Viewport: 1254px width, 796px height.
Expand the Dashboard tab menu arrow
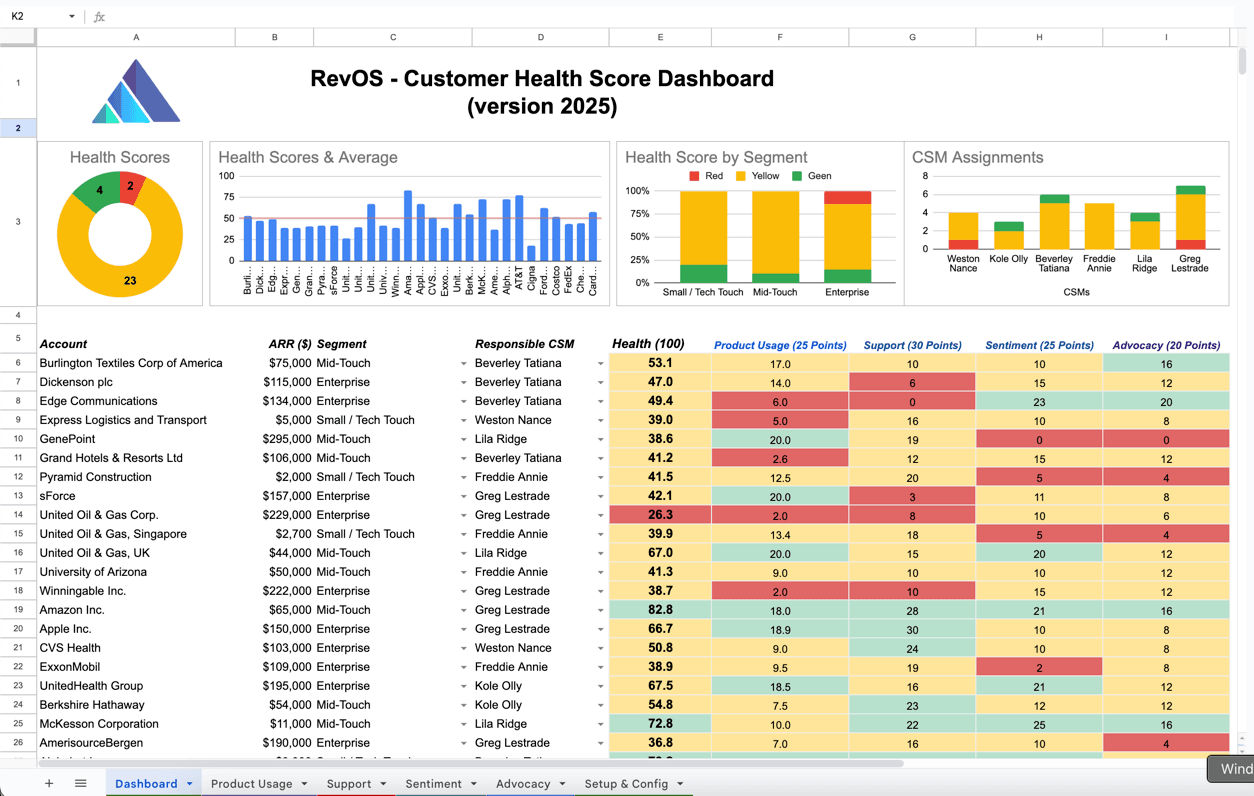pos(190,784)
